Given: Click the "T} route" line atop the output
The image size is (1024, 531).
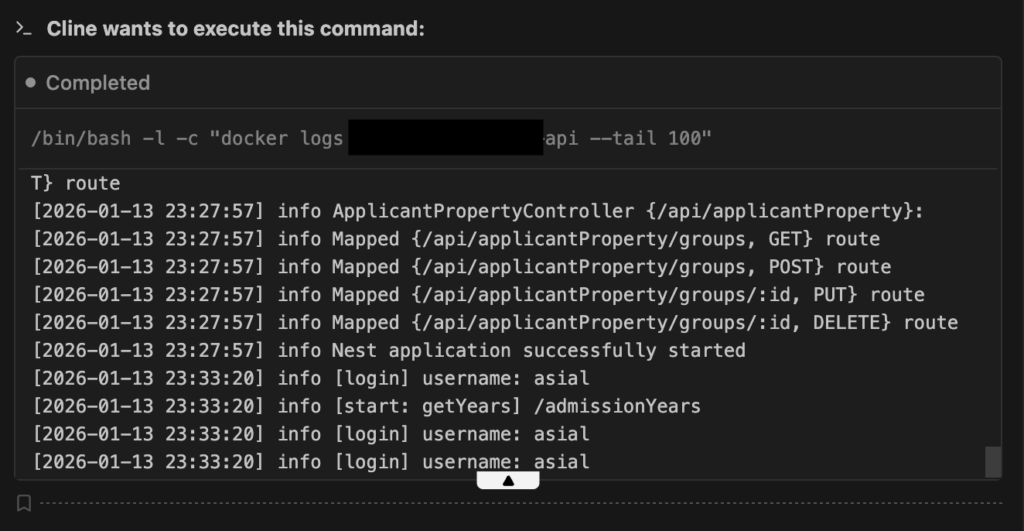Looking at the screenshot, I should pyautogui.click(x=76, y=183).
